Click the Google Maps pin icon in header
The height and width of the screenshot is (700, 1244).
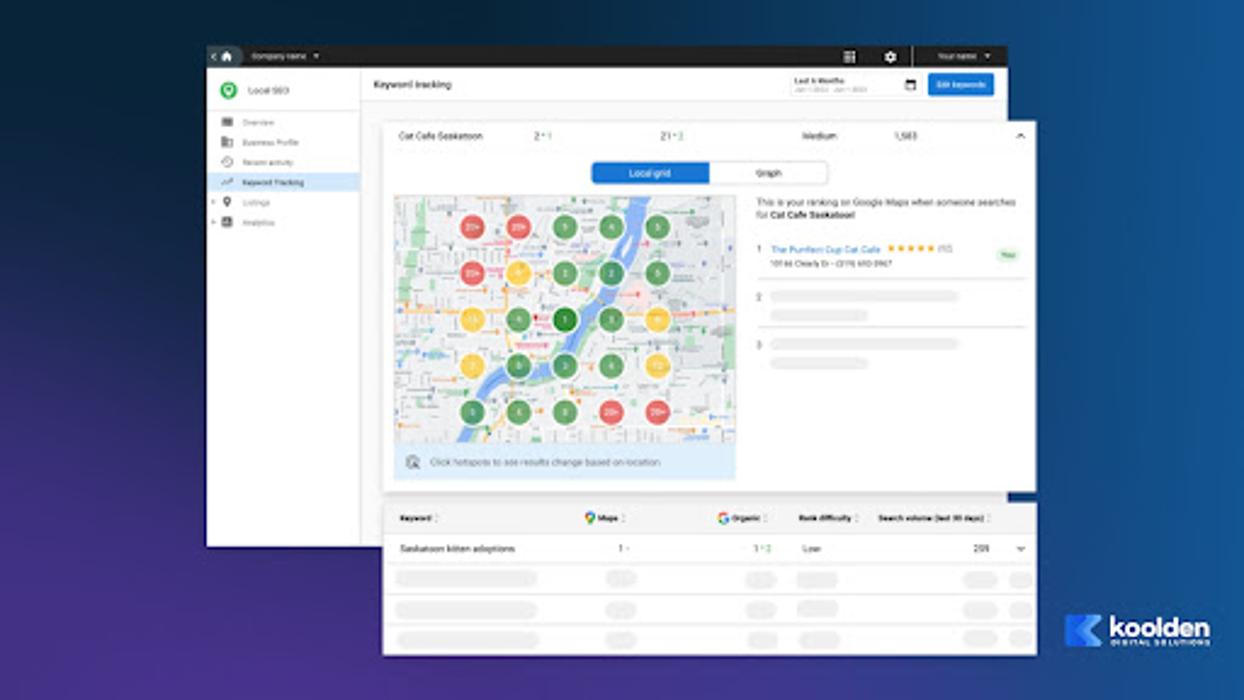[590, 518]
